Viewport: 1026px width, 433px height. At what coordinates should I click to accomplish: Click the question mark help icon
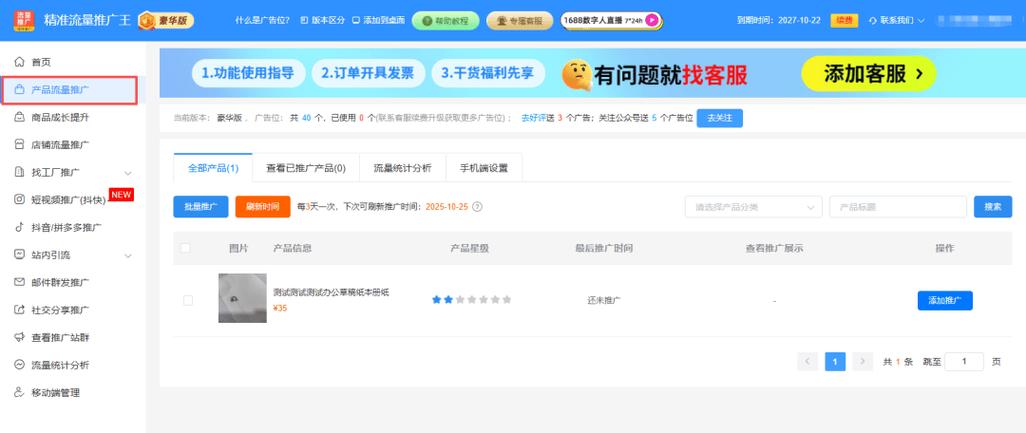[x=478, y=207]
